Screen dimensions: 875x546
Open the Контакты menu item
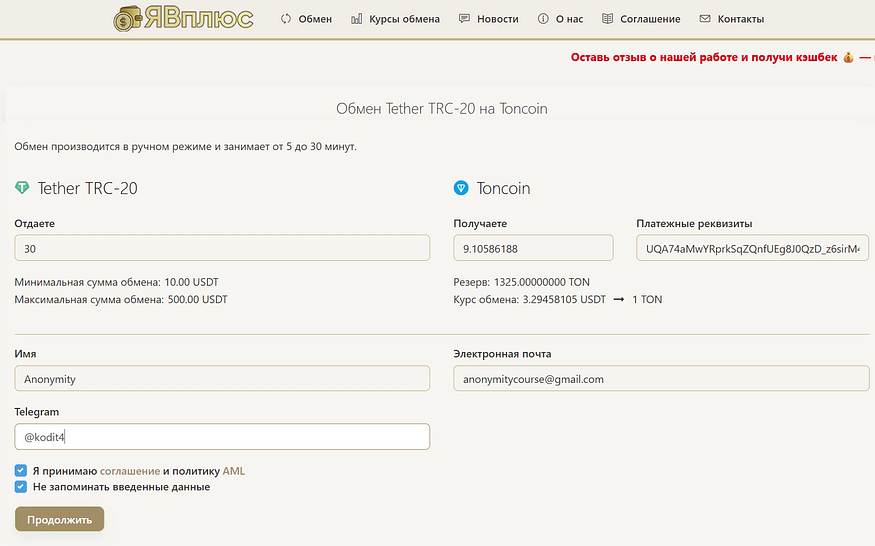point(741,19)
